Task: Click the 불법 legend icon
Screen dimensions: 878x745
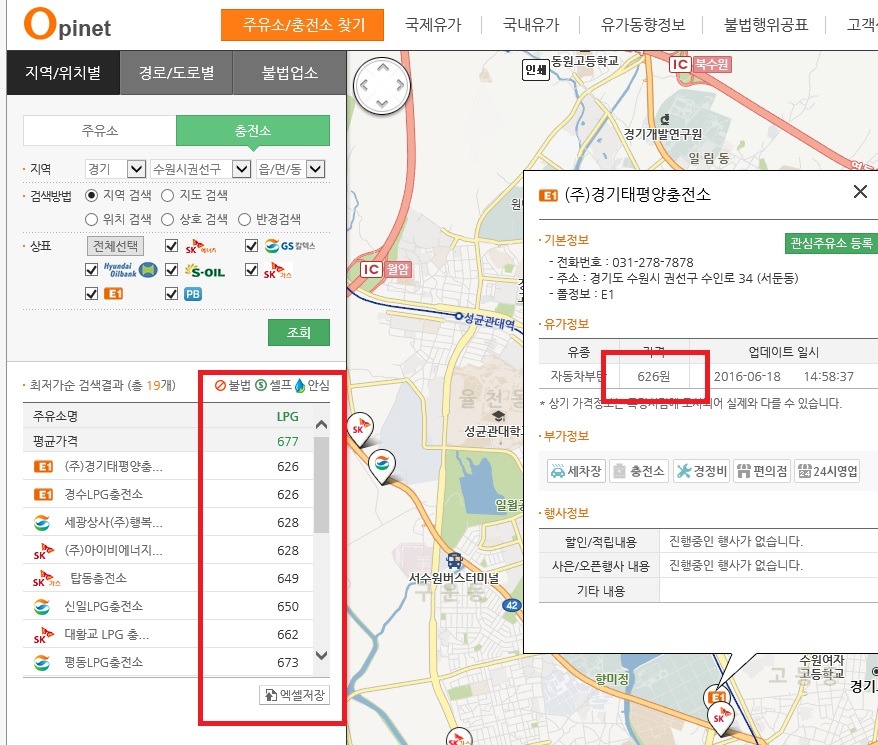Action: pos(220,385)
